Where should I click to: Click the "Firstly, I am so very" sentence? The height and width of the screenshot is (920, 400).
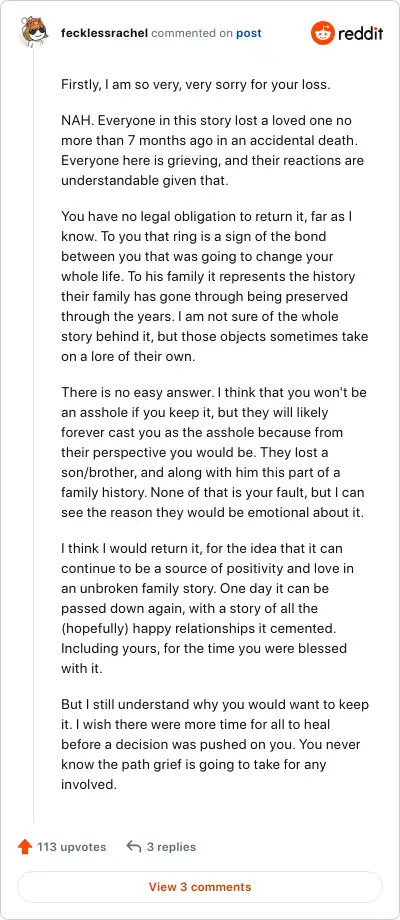click(196, 84)
